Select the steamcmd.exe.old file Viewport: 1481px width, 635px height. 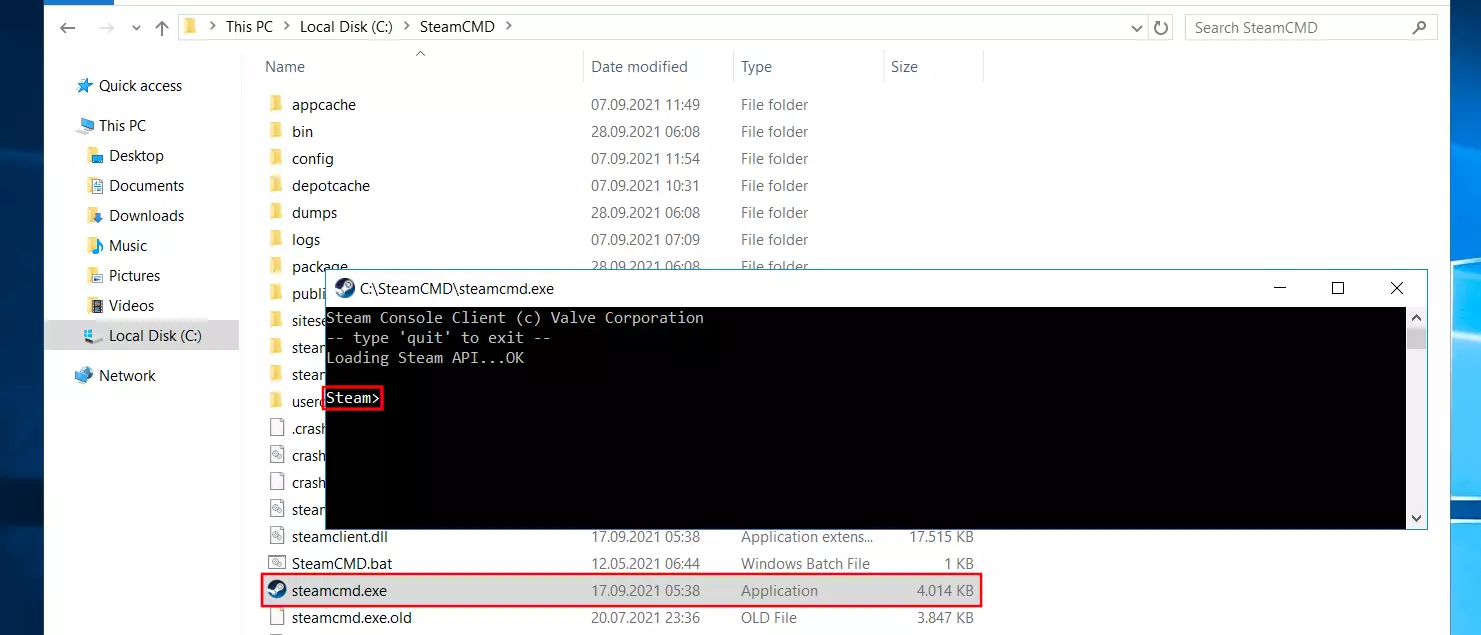tap(352, 618)
